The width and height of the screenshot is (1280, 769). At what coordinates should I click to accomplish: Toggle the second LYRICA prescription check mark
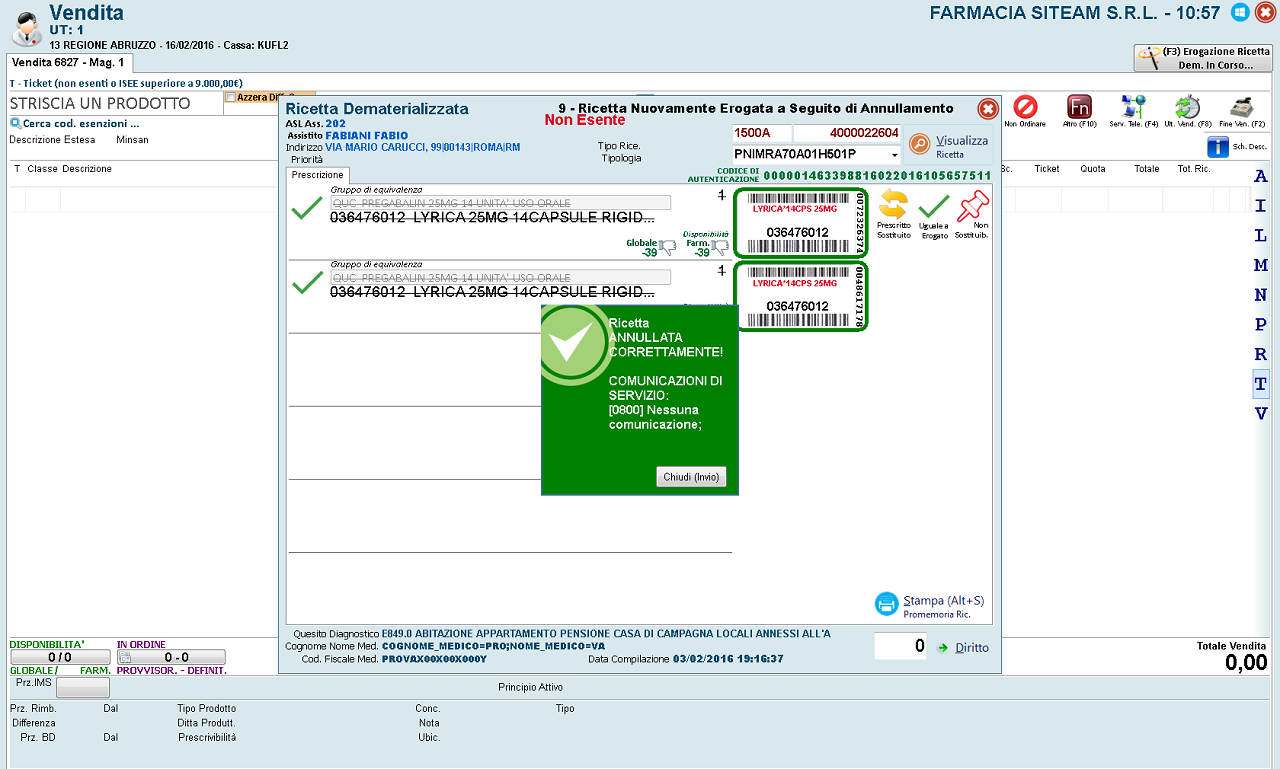pyautogui.click(x=307, y=283)
